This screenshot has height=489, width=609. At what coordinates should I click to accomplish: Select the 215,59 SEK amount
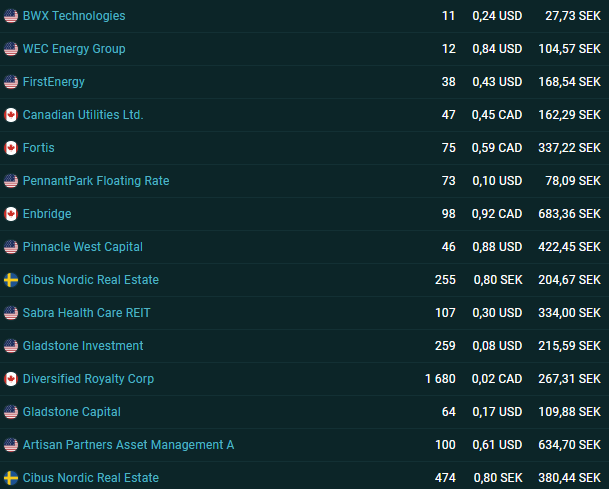pos(569,346)
